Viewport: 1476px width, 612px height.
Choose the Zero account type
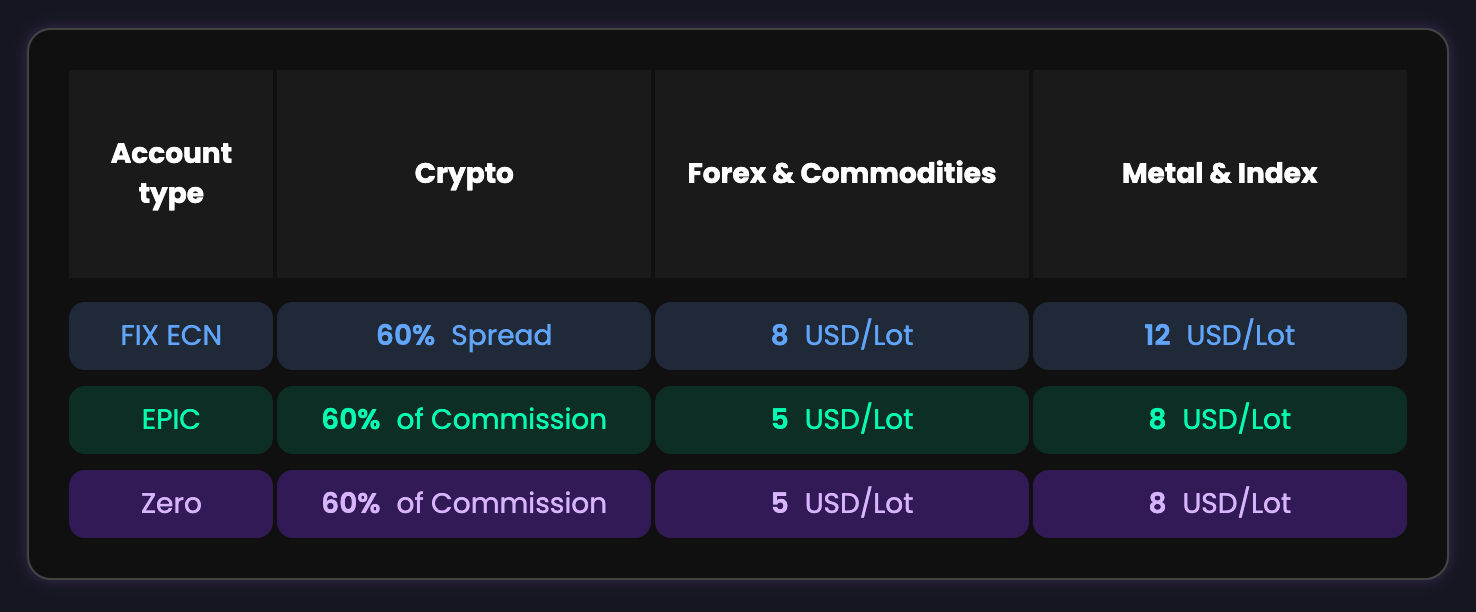point(171,503)
